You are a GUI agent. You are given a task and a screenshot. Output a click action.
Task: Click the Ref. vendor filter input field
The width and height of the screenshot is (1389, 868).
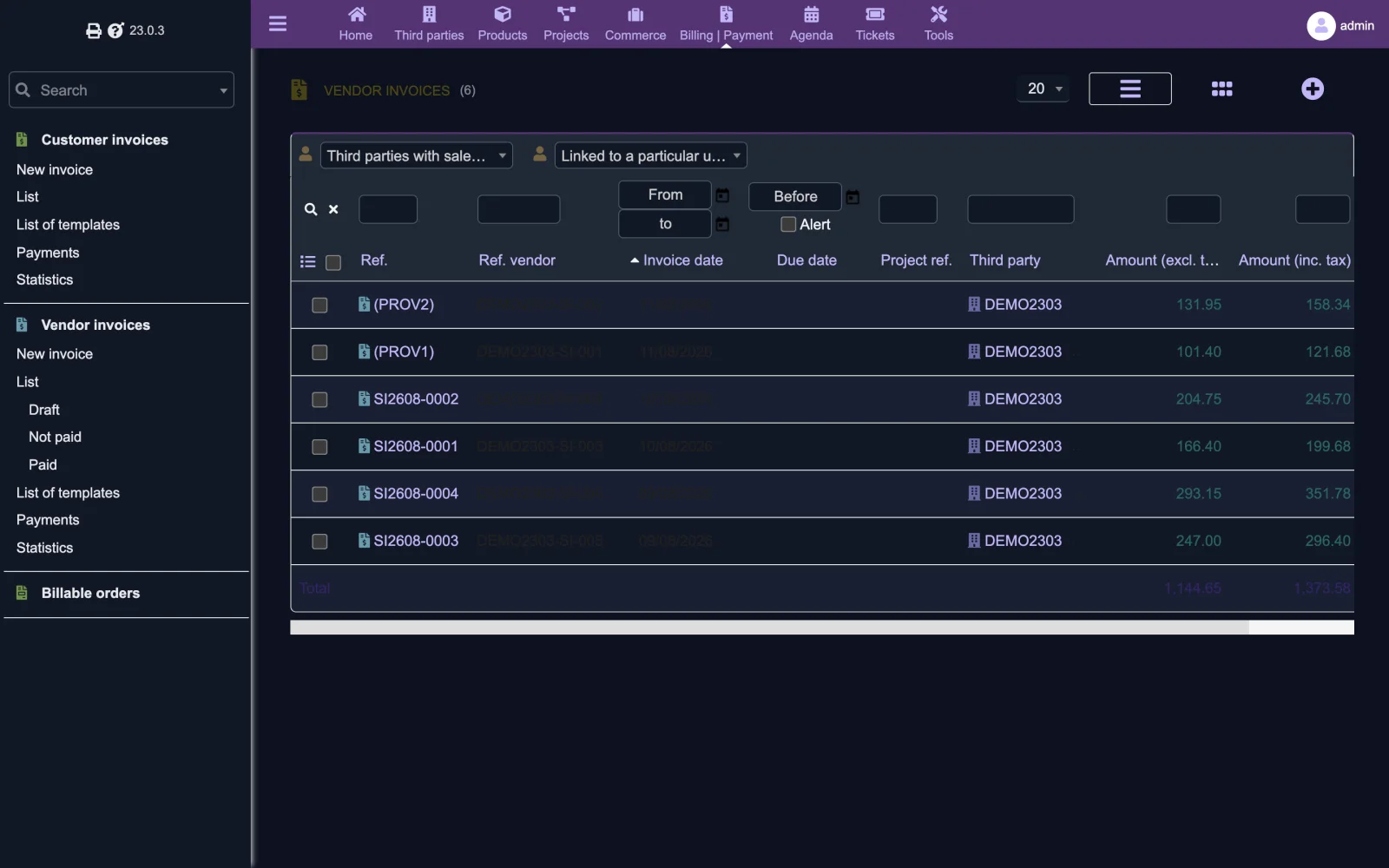pos(518,209)
